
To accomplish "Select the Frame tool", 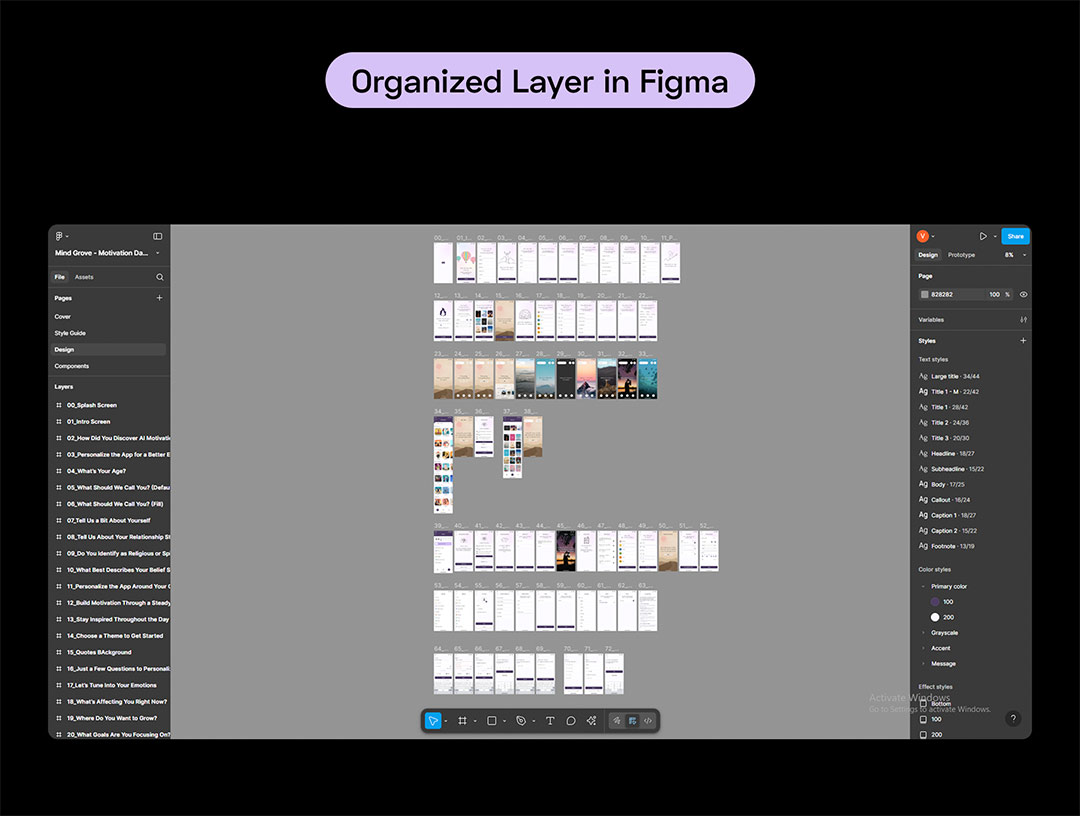I will (462, 721).
